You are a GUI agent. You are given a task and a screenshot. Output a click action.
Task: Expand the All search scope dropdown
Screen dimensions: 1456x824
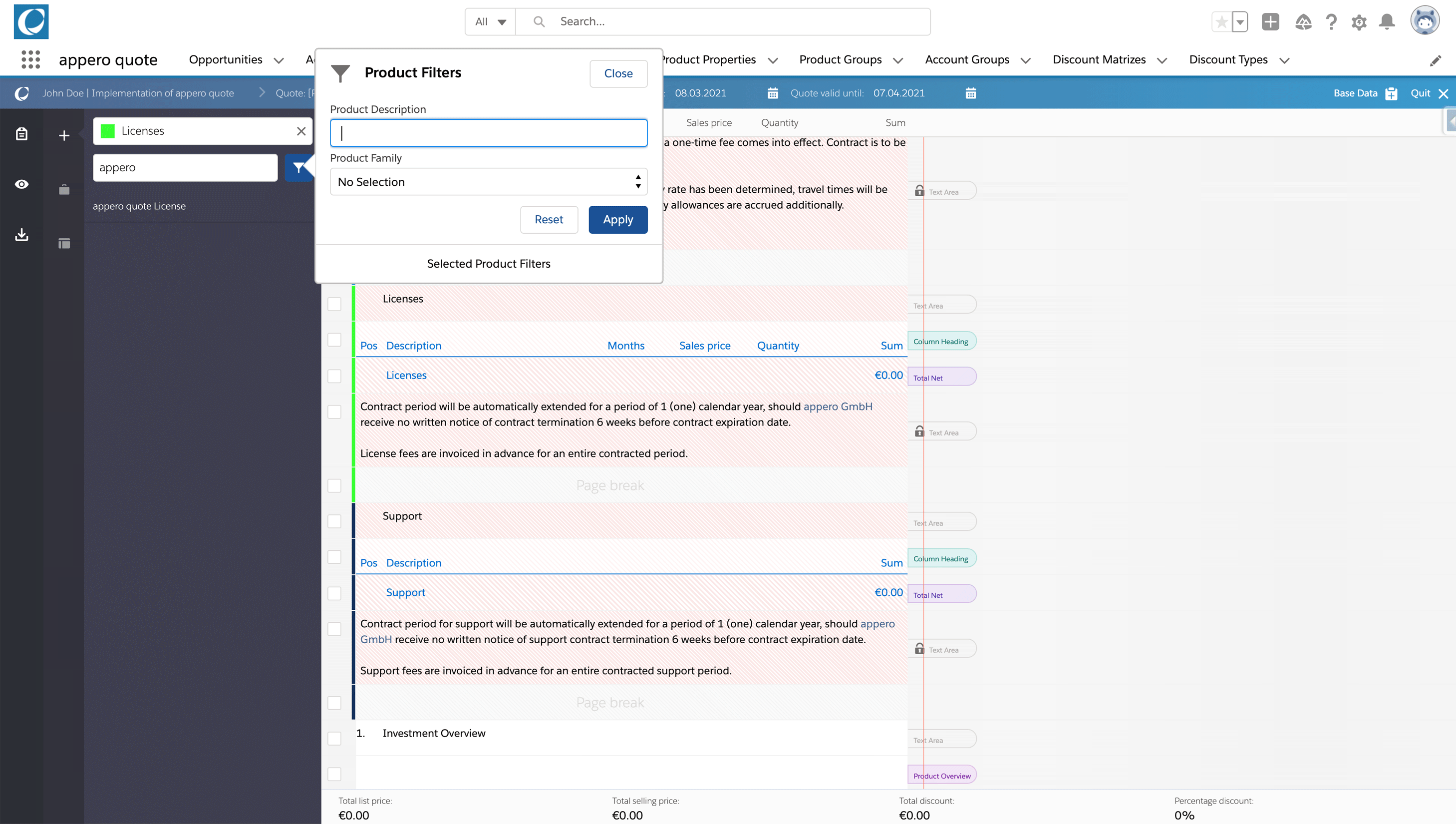click(490, 21)
